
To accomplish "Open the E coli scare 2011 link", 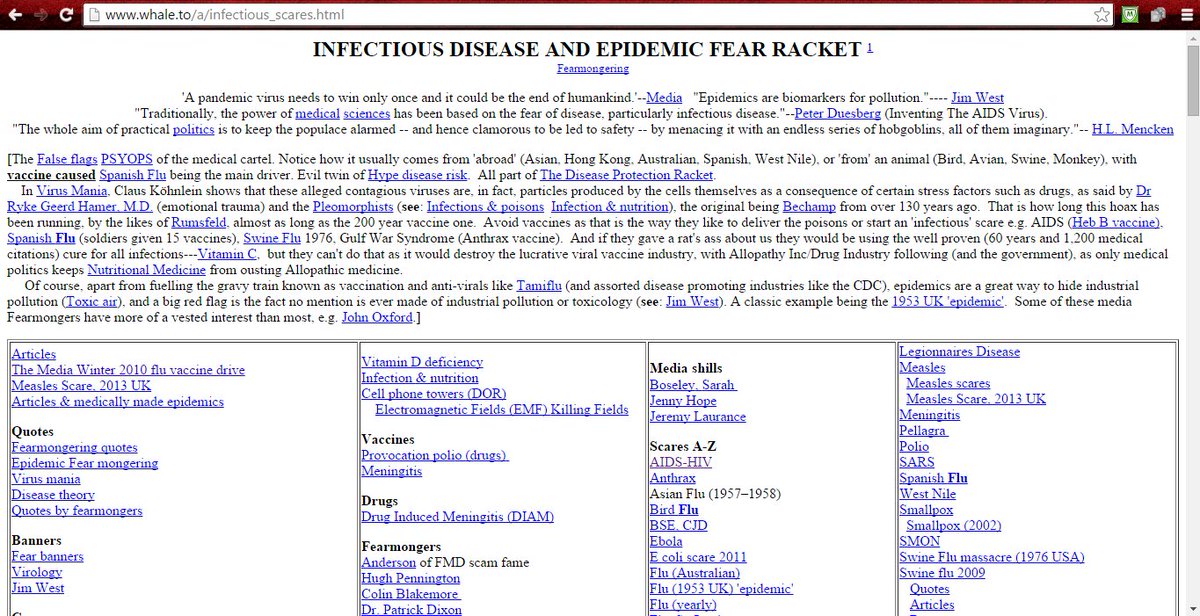I will (x=698, y=558).
